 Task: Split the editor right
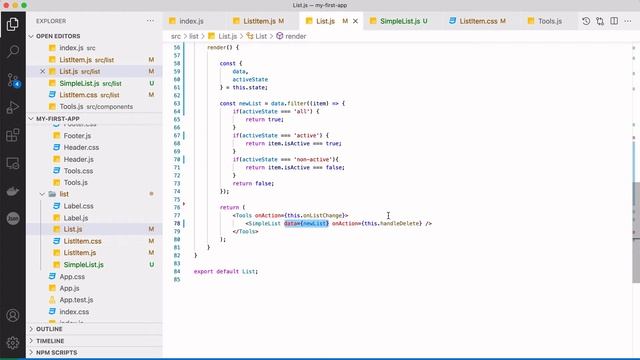coord(614,21)
